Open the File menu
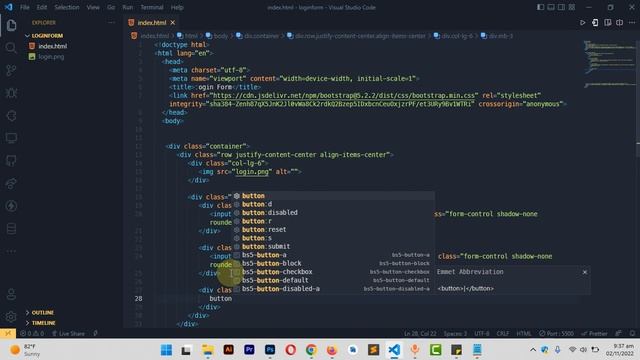 coord(25,7)
